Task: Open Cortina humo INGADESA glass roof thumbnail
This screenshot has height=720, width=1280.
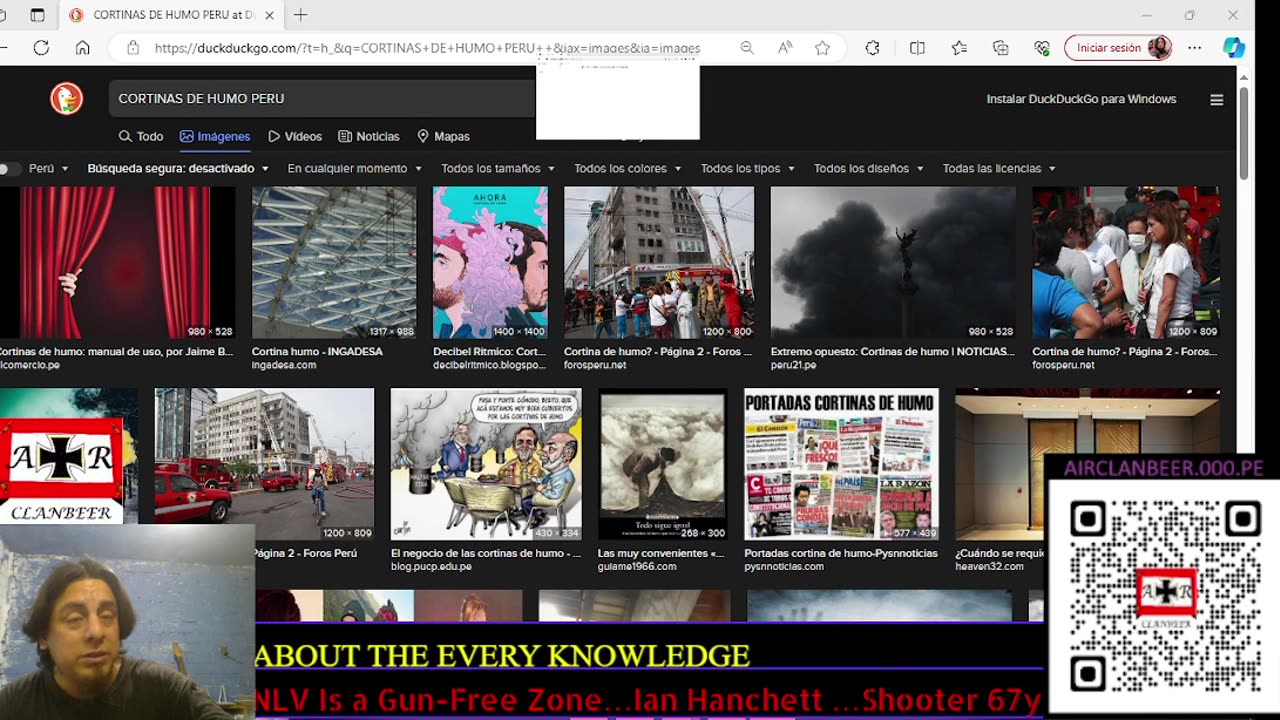Action: click(x=334, y=262)
